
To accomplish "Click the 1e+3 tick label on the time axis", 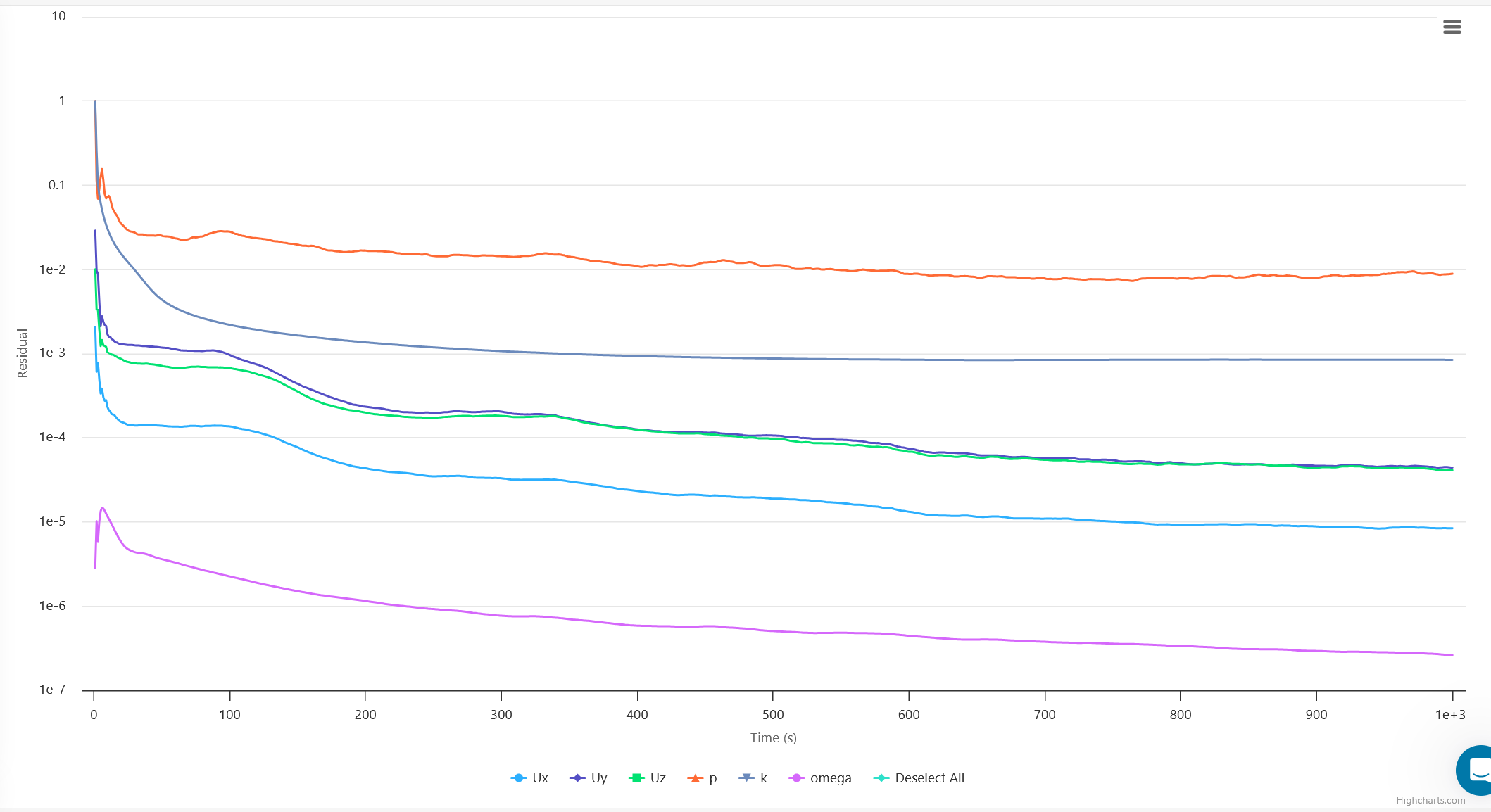I will (1450, 714).
